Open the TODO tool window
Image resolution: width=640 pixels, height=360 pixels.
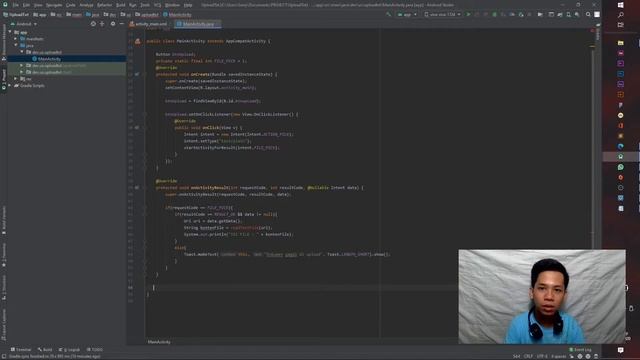tap(95, 350)
